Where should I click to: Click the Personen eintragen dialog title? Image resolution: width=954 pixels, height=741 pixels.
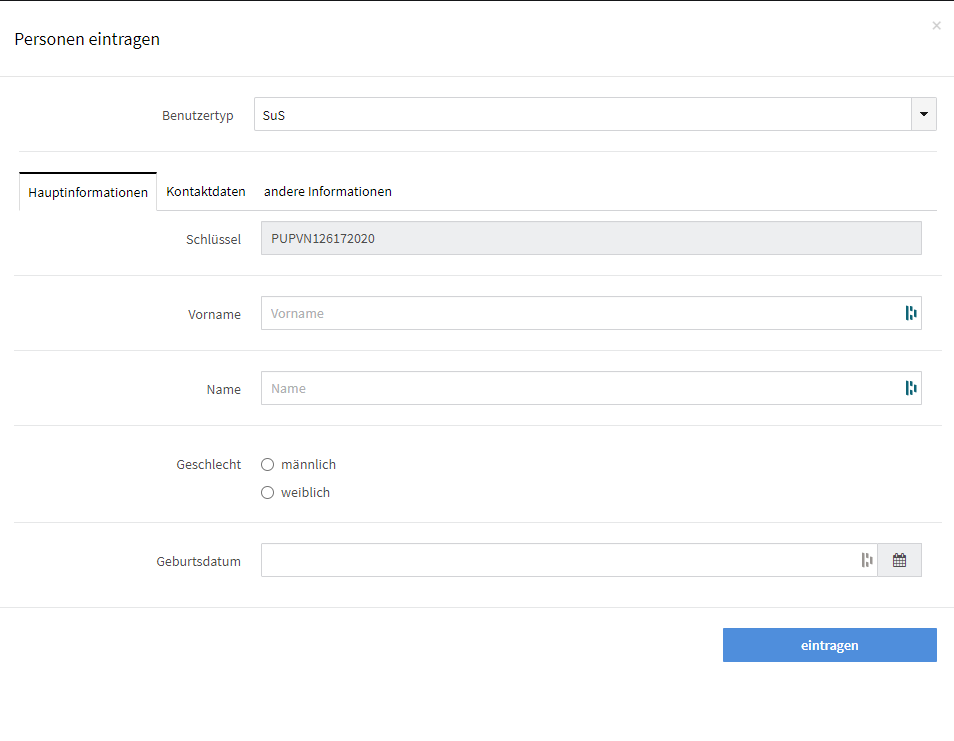[87, 39]
